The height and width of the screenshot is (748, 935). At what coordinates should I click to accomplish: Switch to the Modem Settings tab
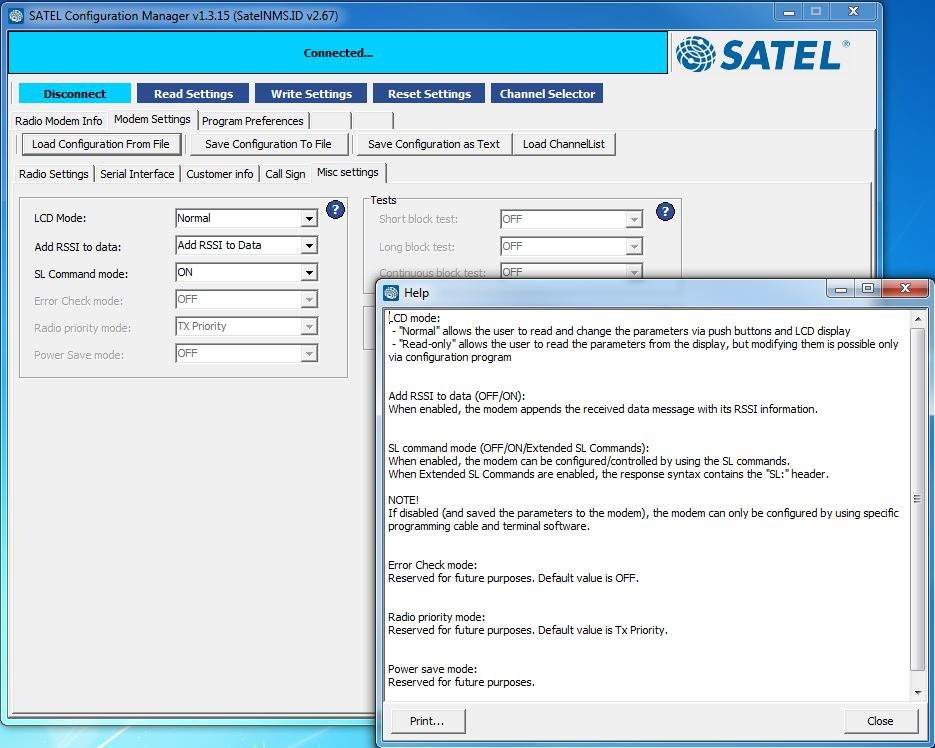coord(152,119)
